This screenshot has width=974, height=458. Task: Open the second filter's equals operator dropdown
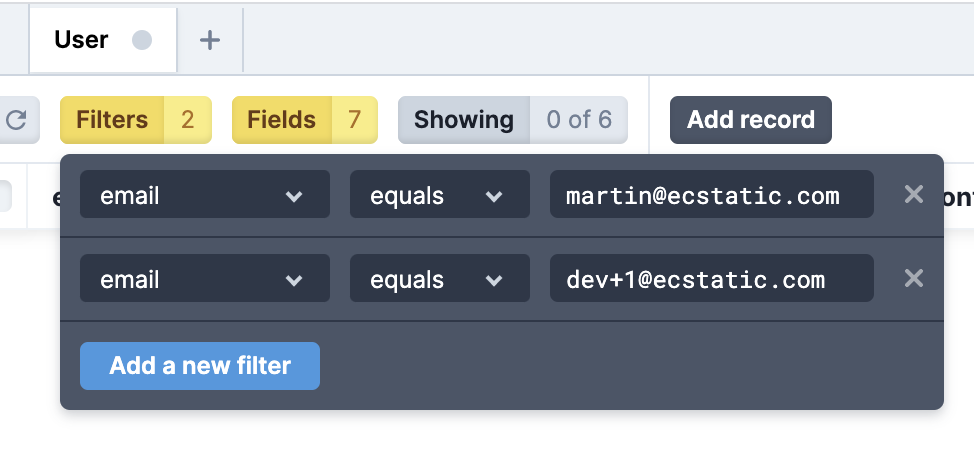[439, 278]
